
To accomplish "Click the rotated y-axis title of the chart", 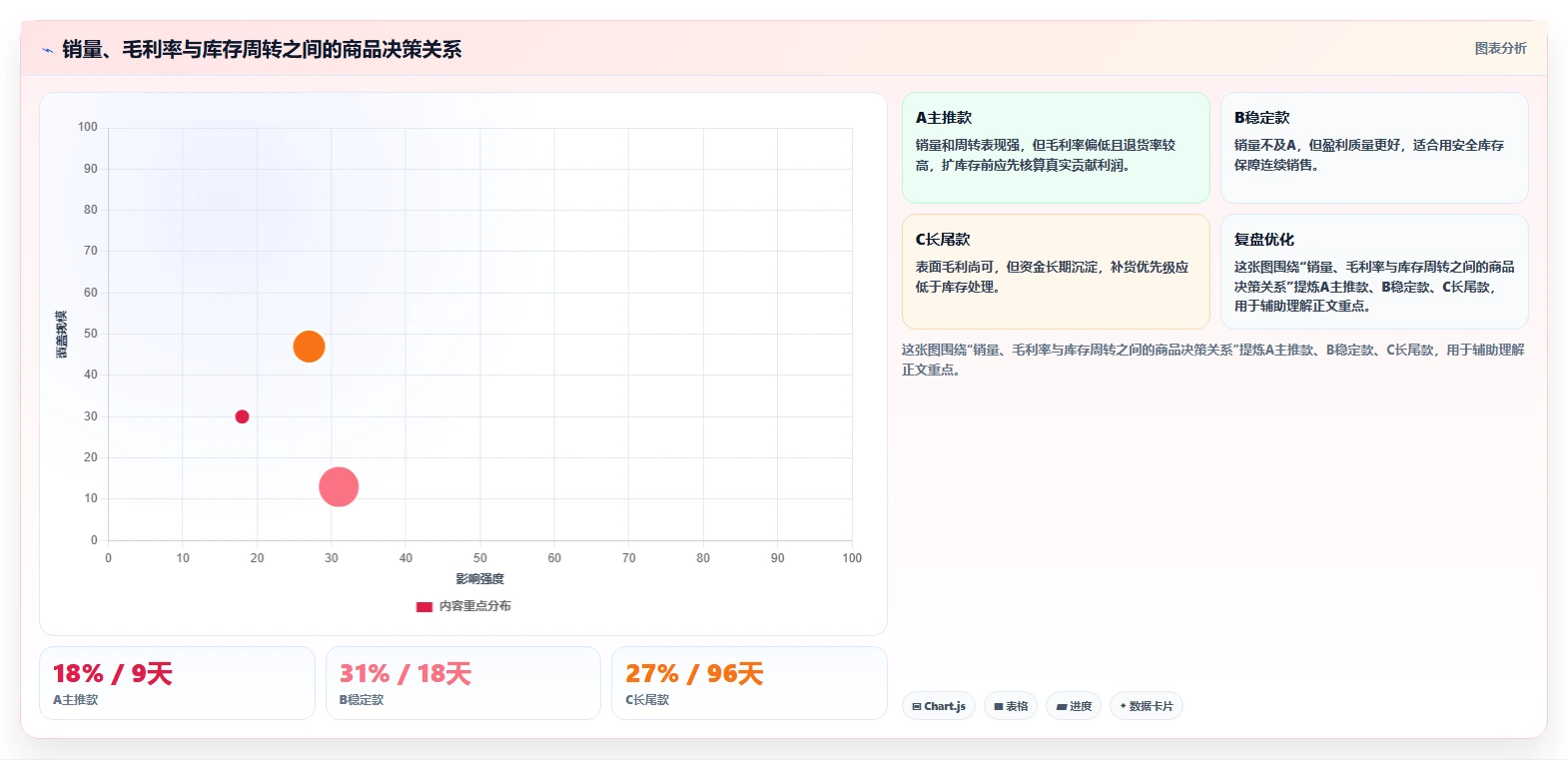I will (62, 335).
